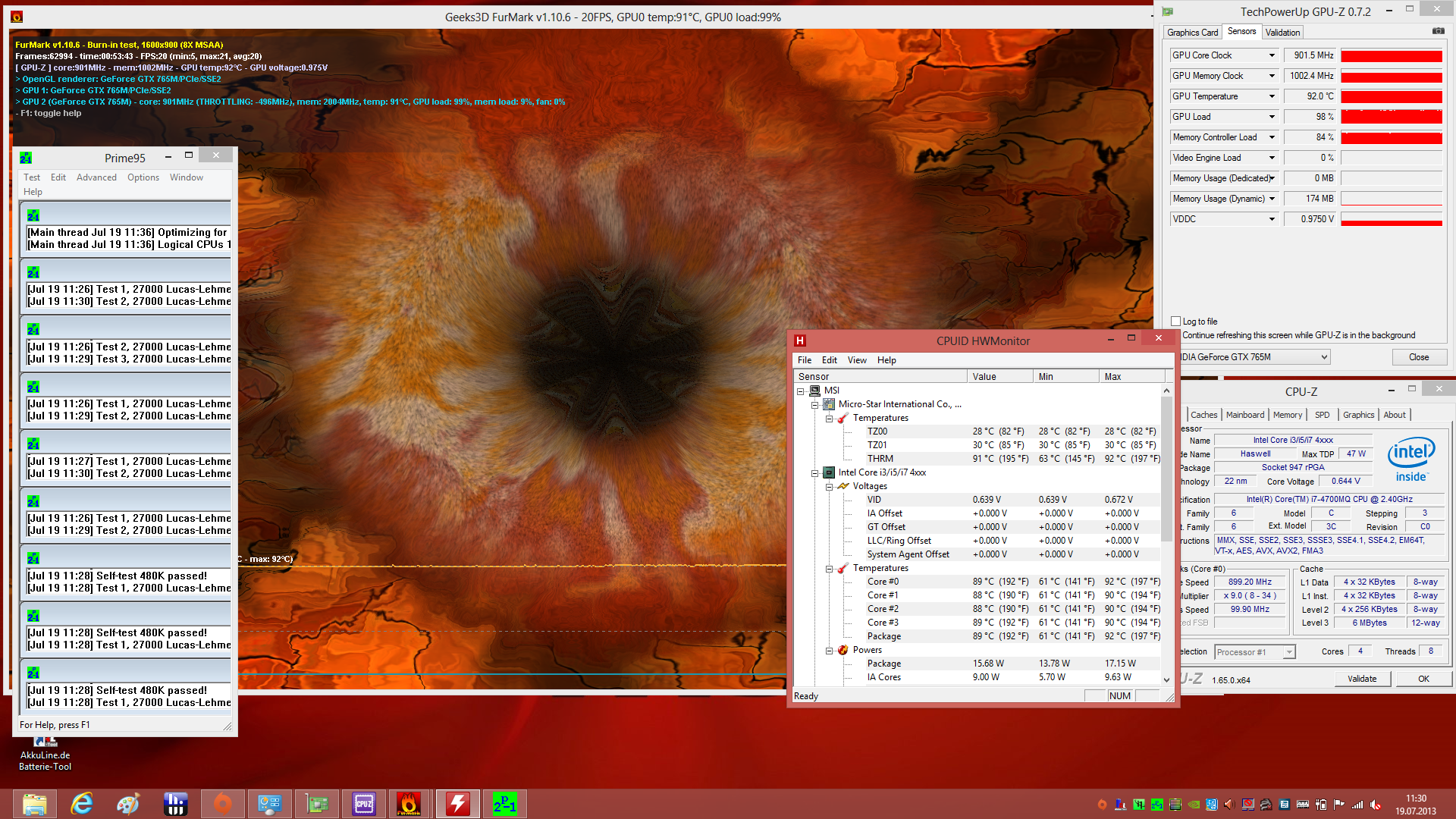1456x819 pixels.
Task: Click HWMonitor scrollbar down arrow
Action: coord(1166,680)
